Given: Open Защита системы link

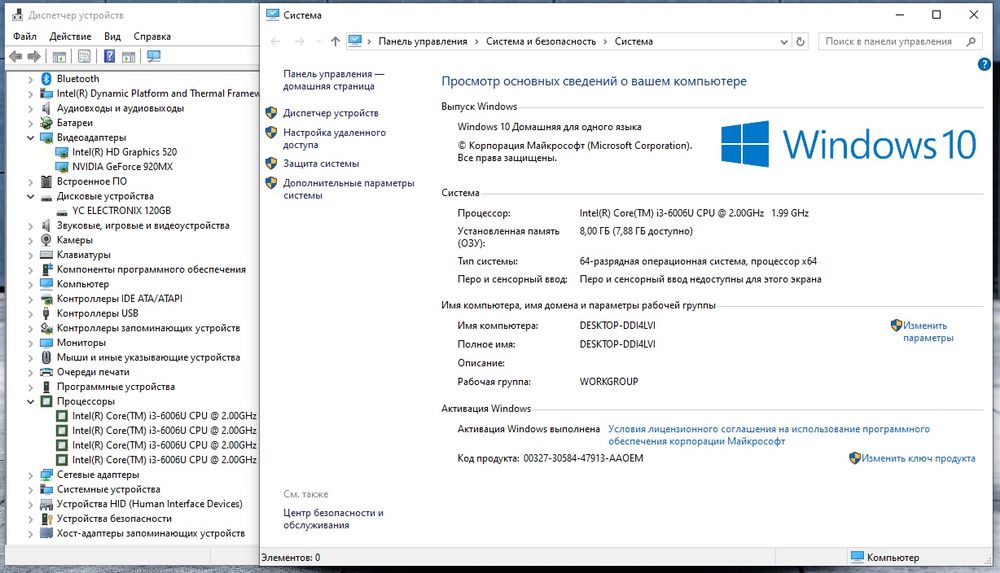Looking at the screenshot, I should coord(321,163).
